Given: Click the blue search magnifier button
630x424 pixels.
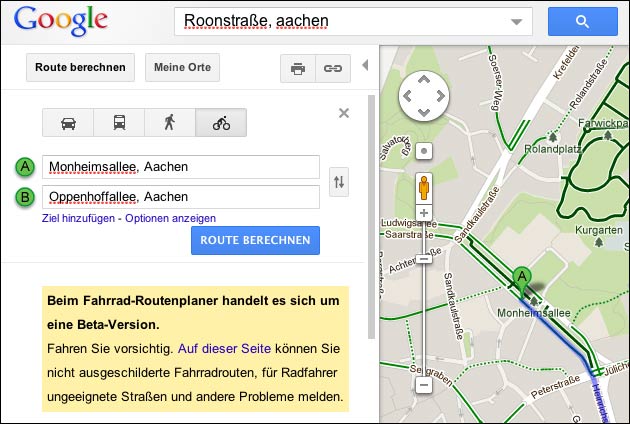Looking at the screenshot, I should (x=583, y=21).
